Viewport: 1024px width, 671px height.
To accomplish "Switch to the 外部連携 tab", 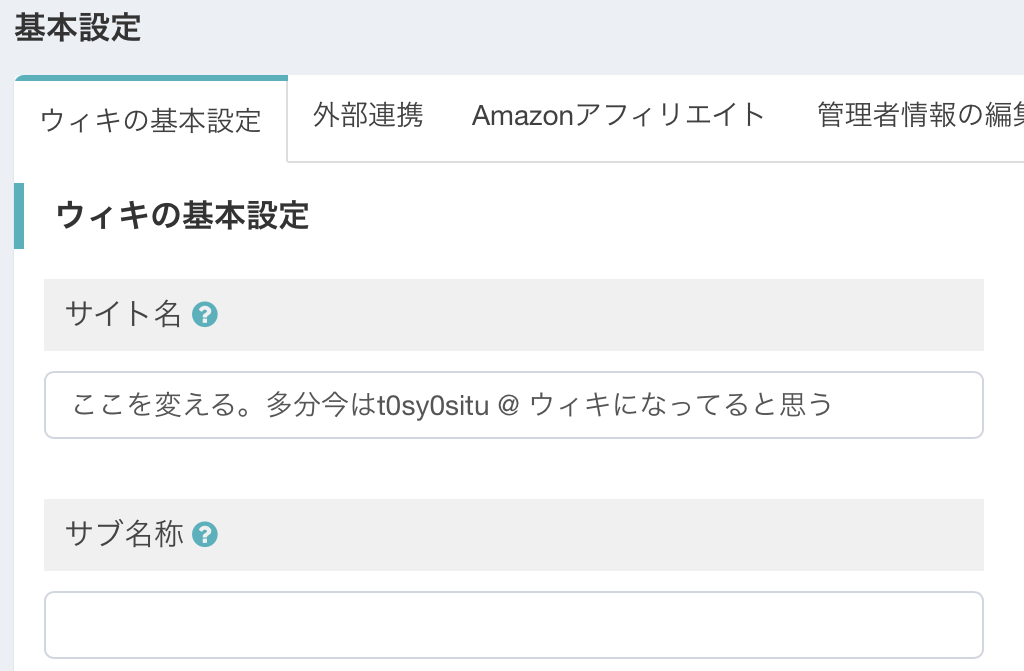I will [x=368, y=115].
